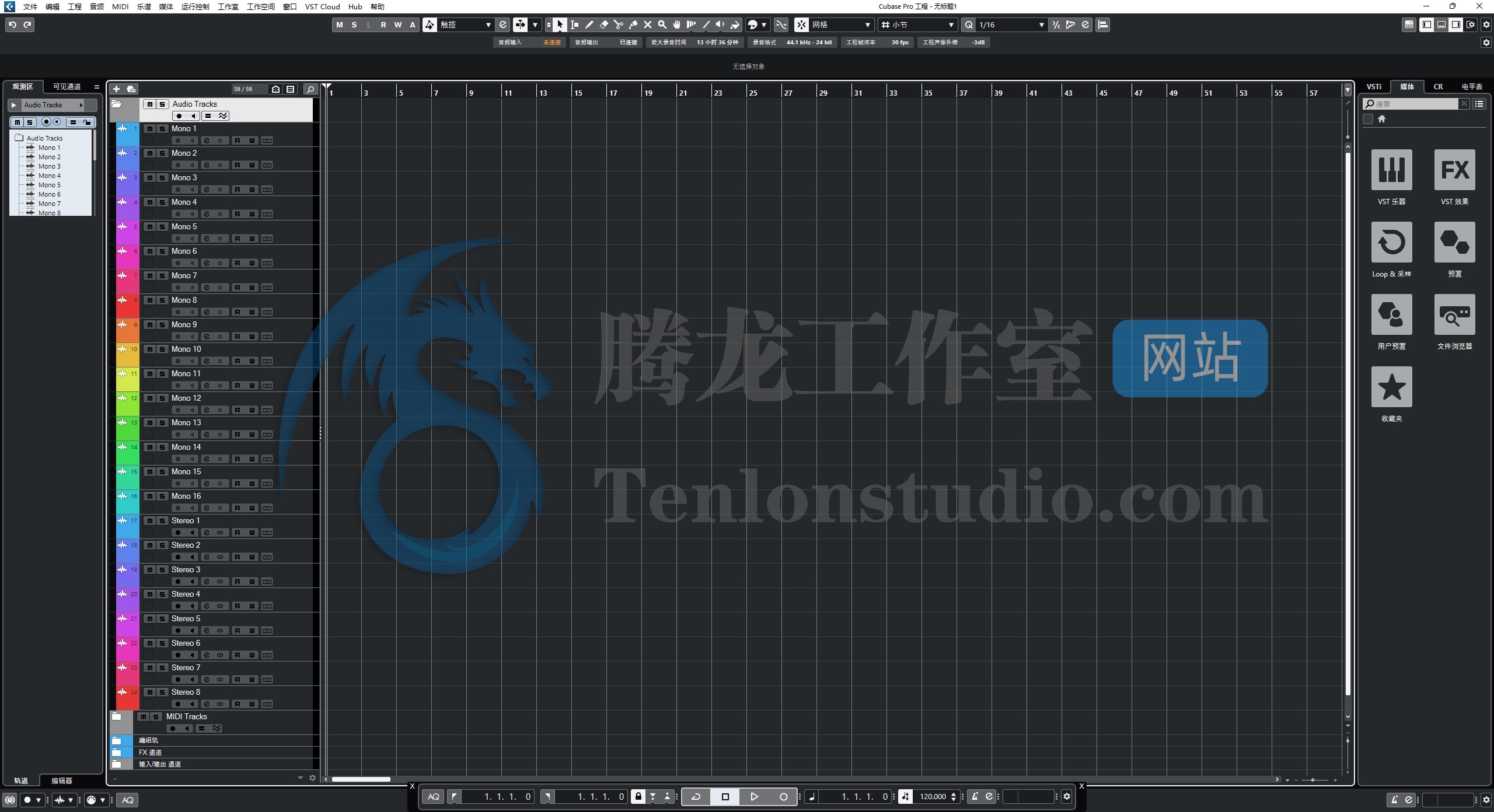
Task: Click the Redo arrow icon
Action: click(x=27, y=24)
